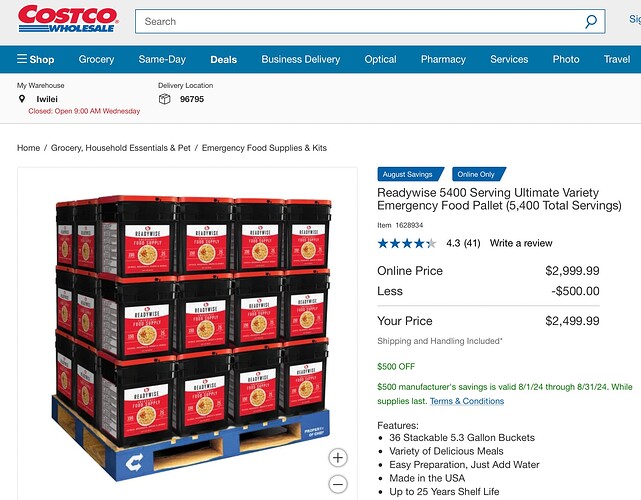The height and width of the screenshot is (500, 641).
Task: Select Same-Day in the navigation bar
Action: (x=162, y=59)
